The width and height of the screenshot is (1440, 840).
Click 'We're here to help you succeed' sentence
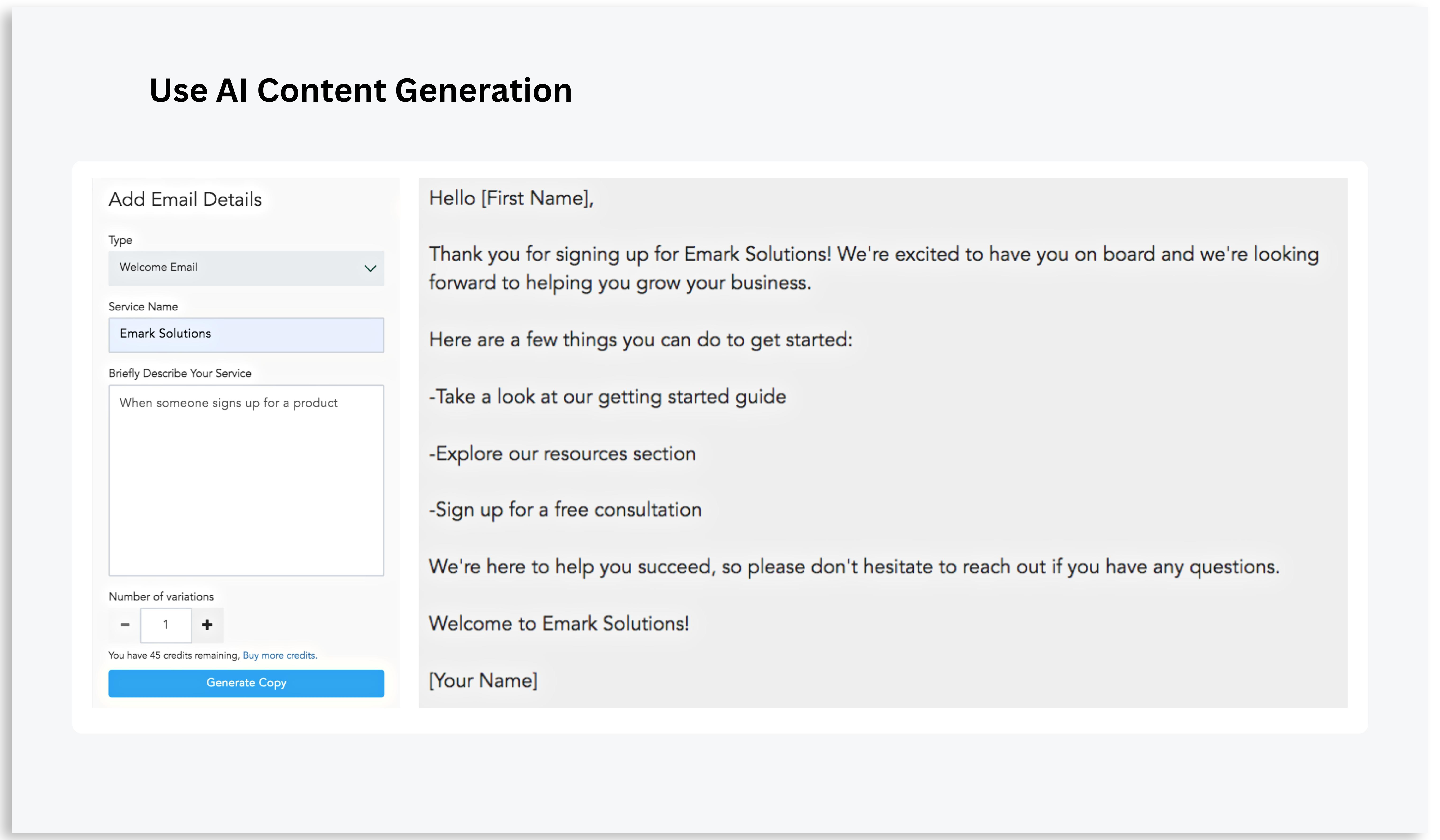tap(854, 567)
